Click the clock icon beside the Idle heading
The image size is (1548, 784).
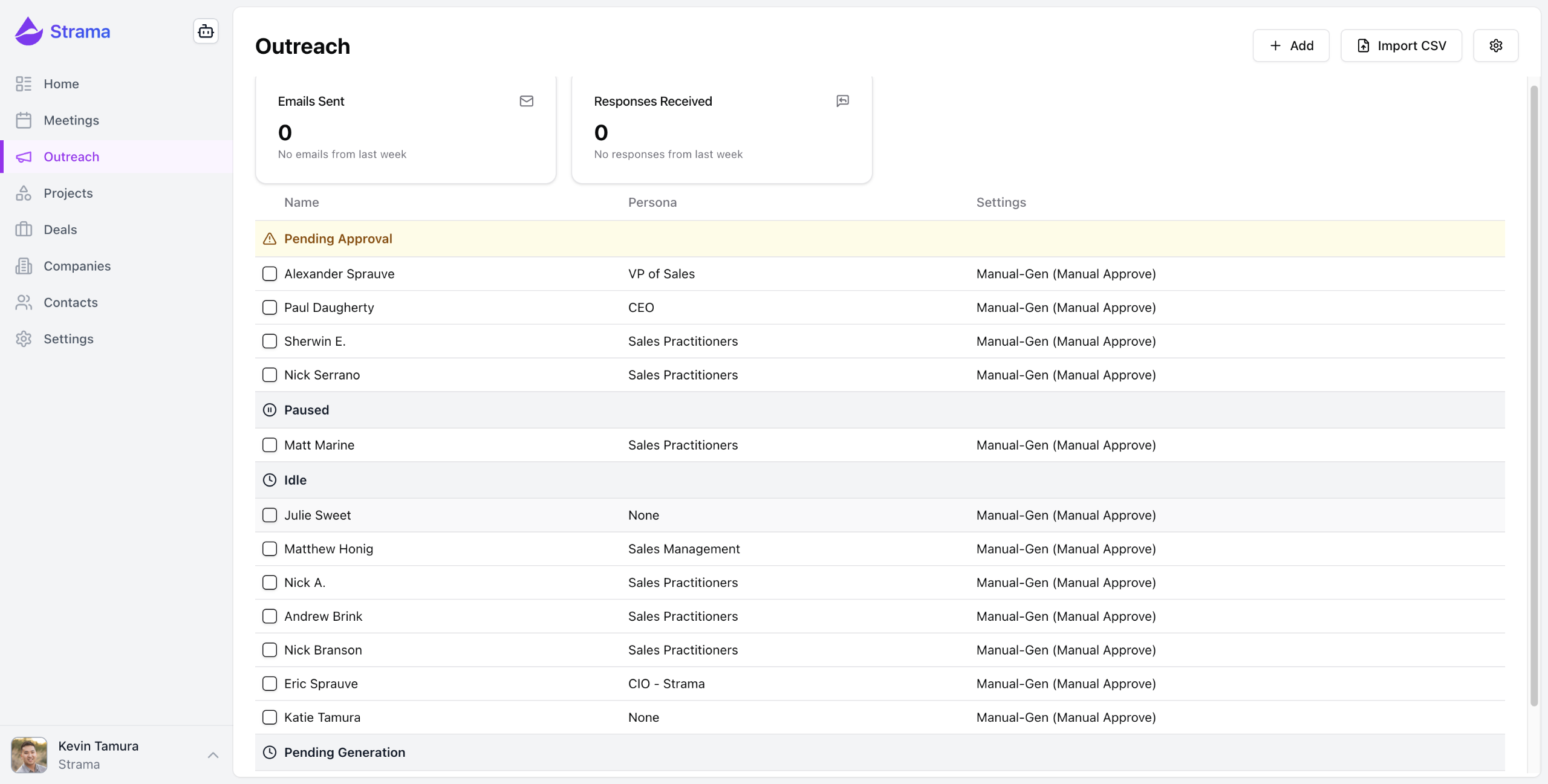click(x=270, y=480)
